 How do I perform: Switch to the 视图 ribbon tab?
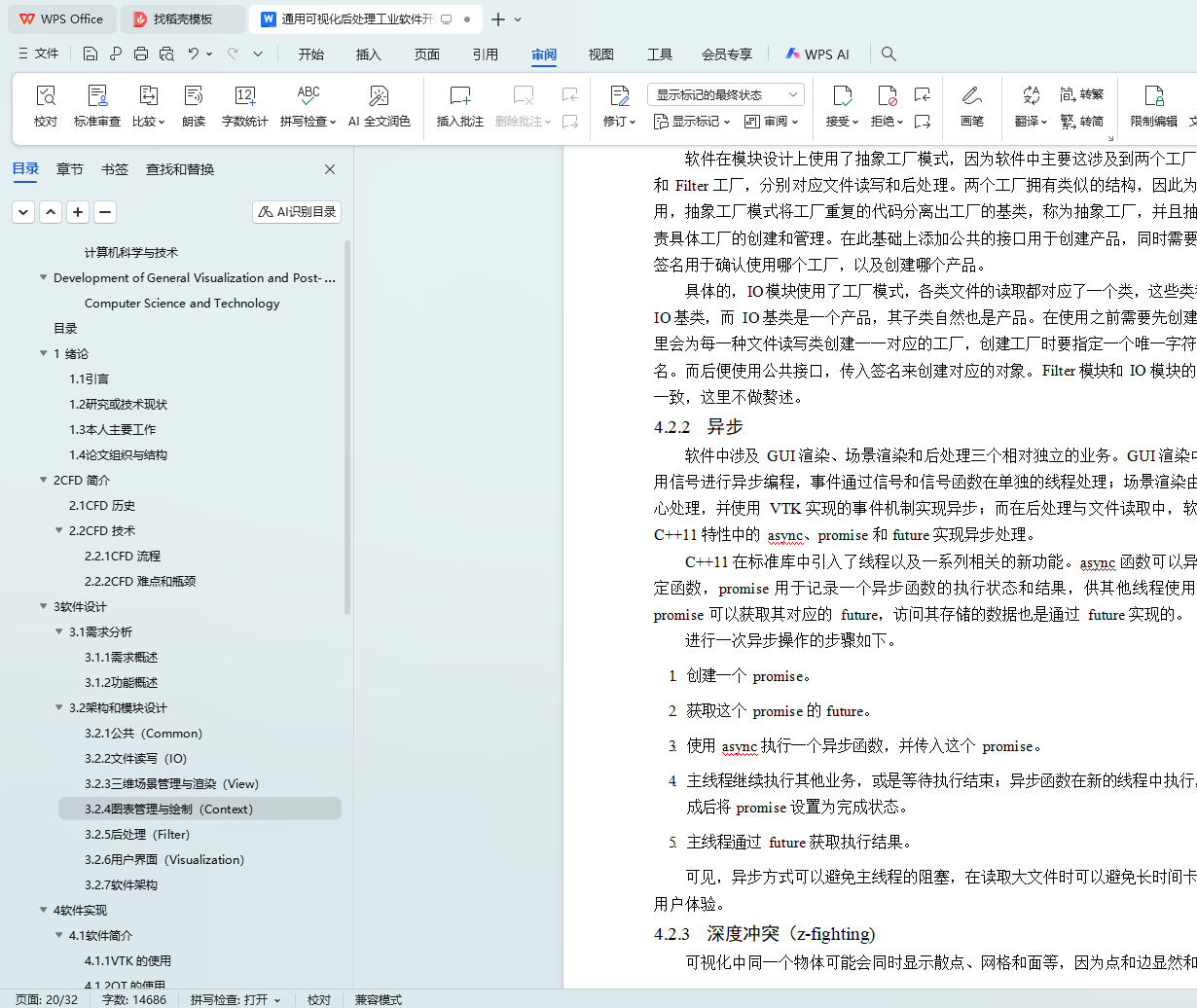tap(601, 54)
